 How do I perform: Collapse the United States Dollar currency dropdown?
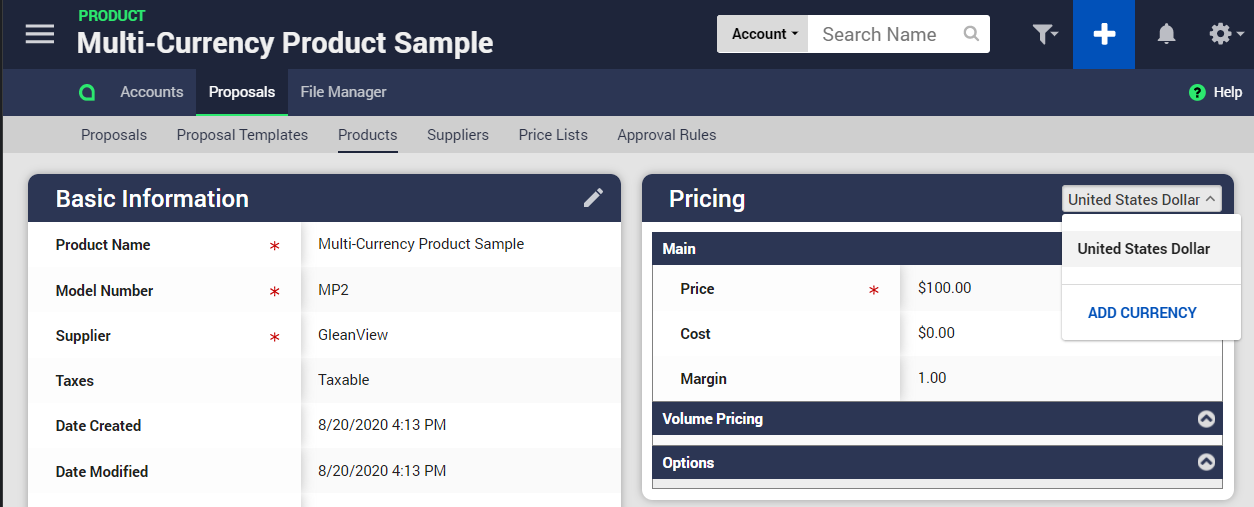point(1142,199)
